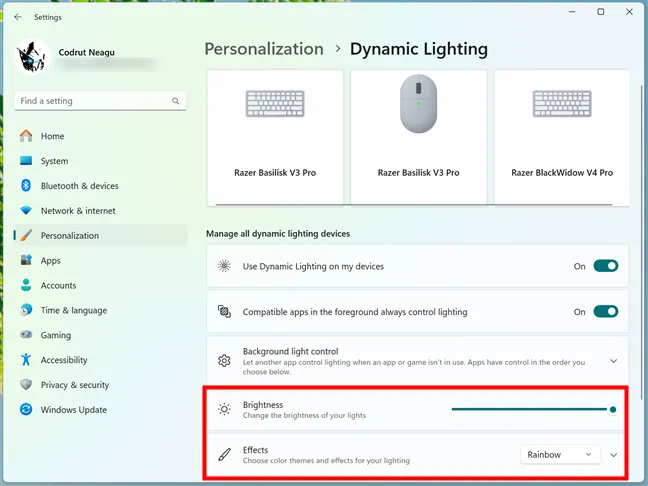Click the back arrow in Settings
Image resolution: width=648 pixels, height=486 pixels.
[18, 17]
